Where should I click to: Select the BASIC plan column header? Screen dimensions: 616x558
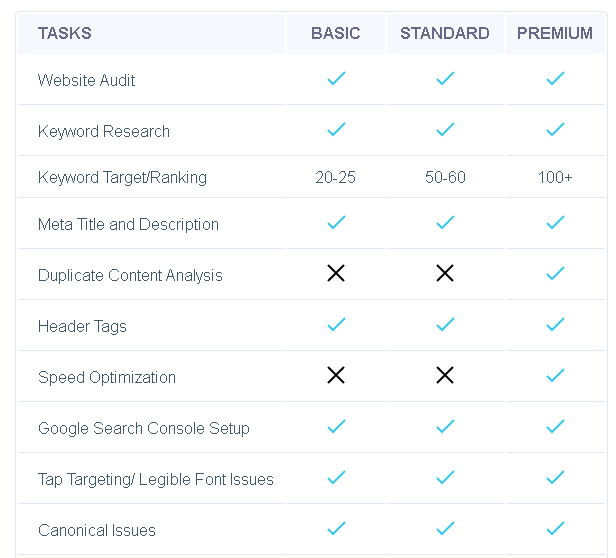click(336, 33)
